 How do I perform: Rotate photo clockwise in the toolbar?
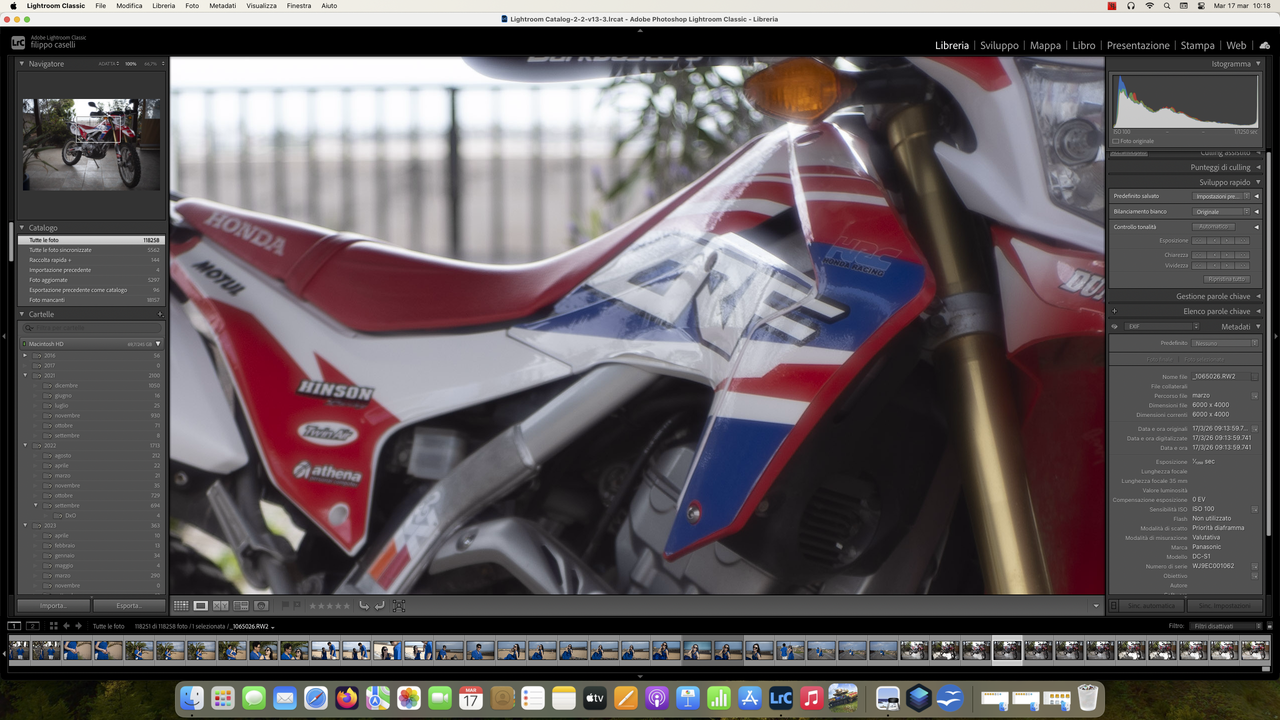[380, 606]
